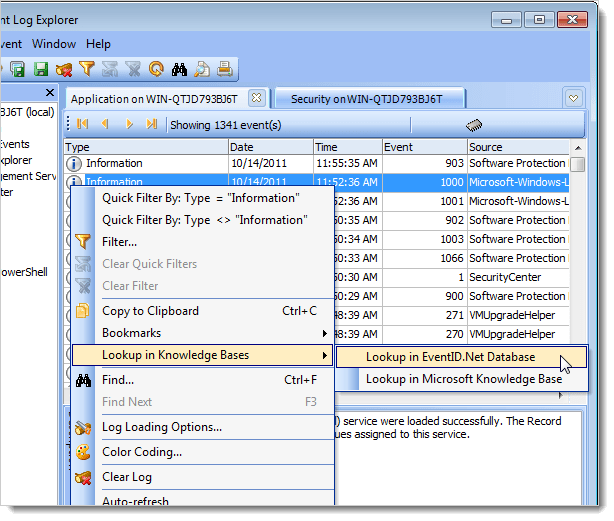Viewport: 614px width, 521px height.
Task: Open the tab list dropdown arrow
Action: coord(573,98)
